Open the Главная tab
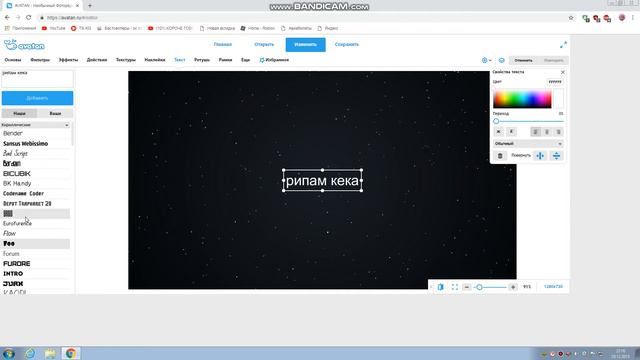 [x=223, y=44]
